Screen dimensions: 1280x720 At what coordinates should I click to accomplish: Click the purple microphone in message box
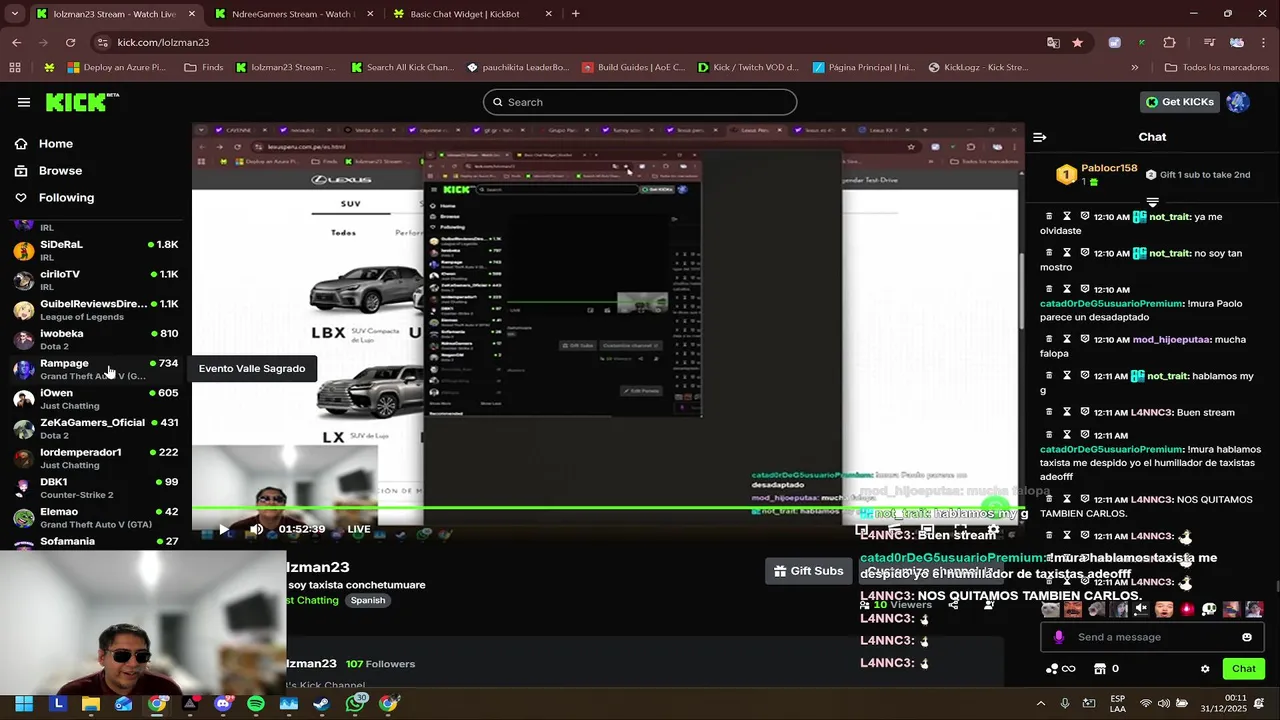click(x=1058, y=637)
